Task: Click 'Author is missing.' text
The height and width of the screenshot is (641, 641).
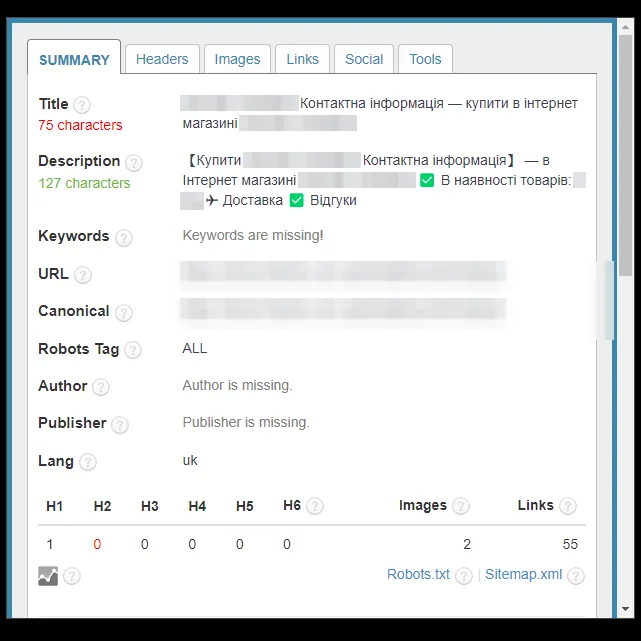Action: [x=238, y=385]
